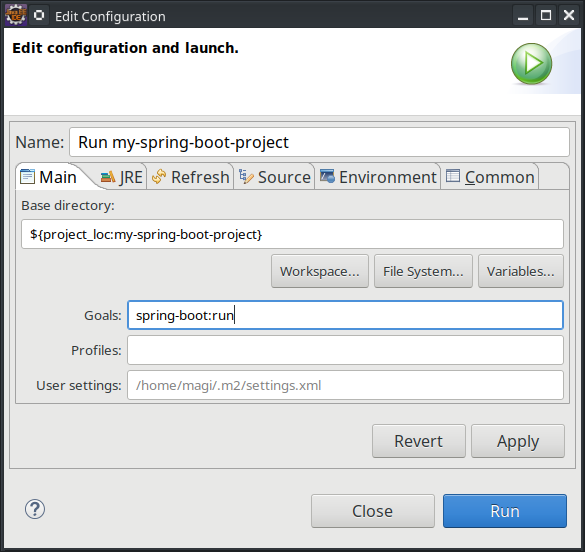Click the Workspace... button
The height and width of the screenshot is (552, 585).
click(320, 271)
